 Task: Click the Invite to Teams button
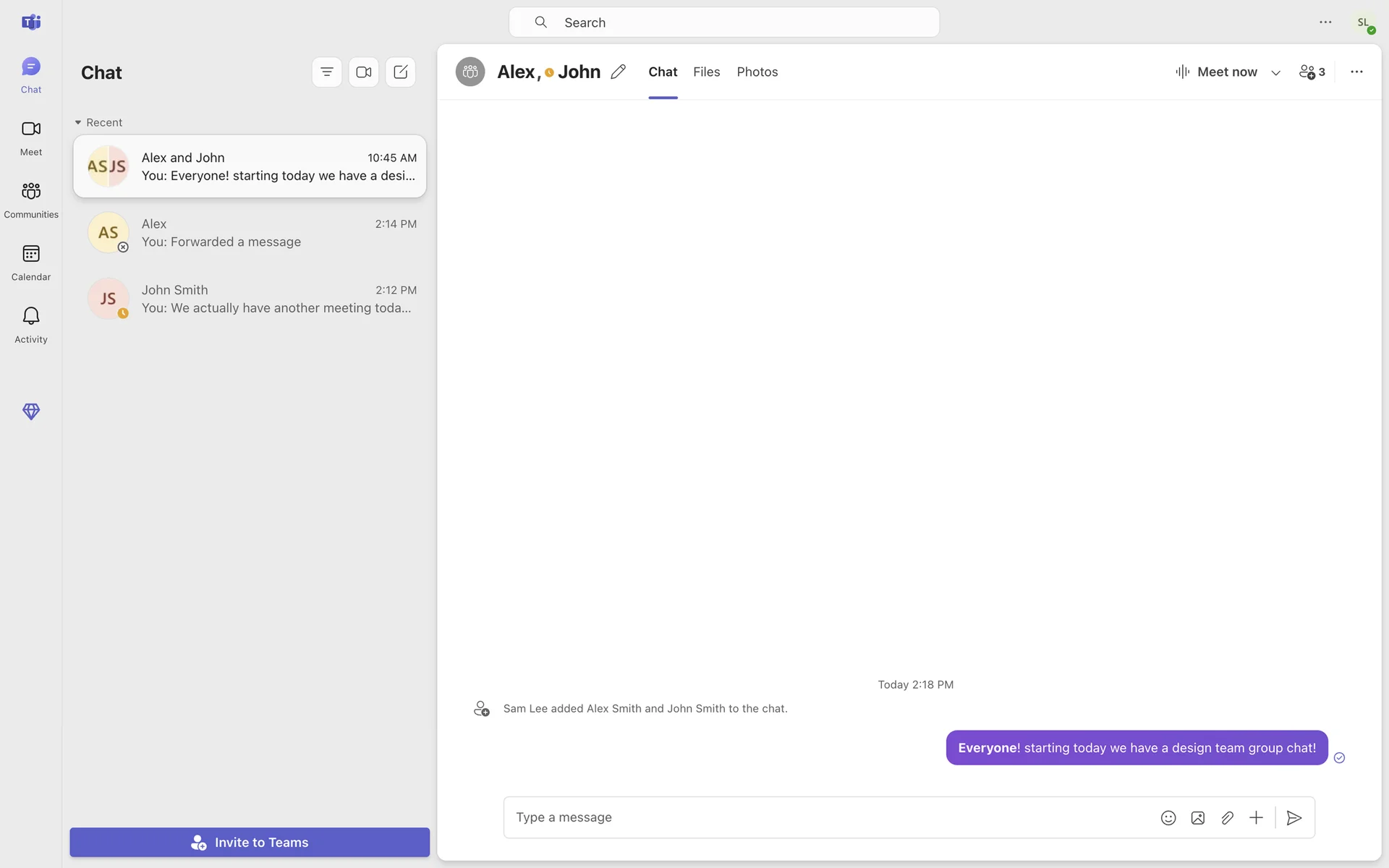coord(250,842)
